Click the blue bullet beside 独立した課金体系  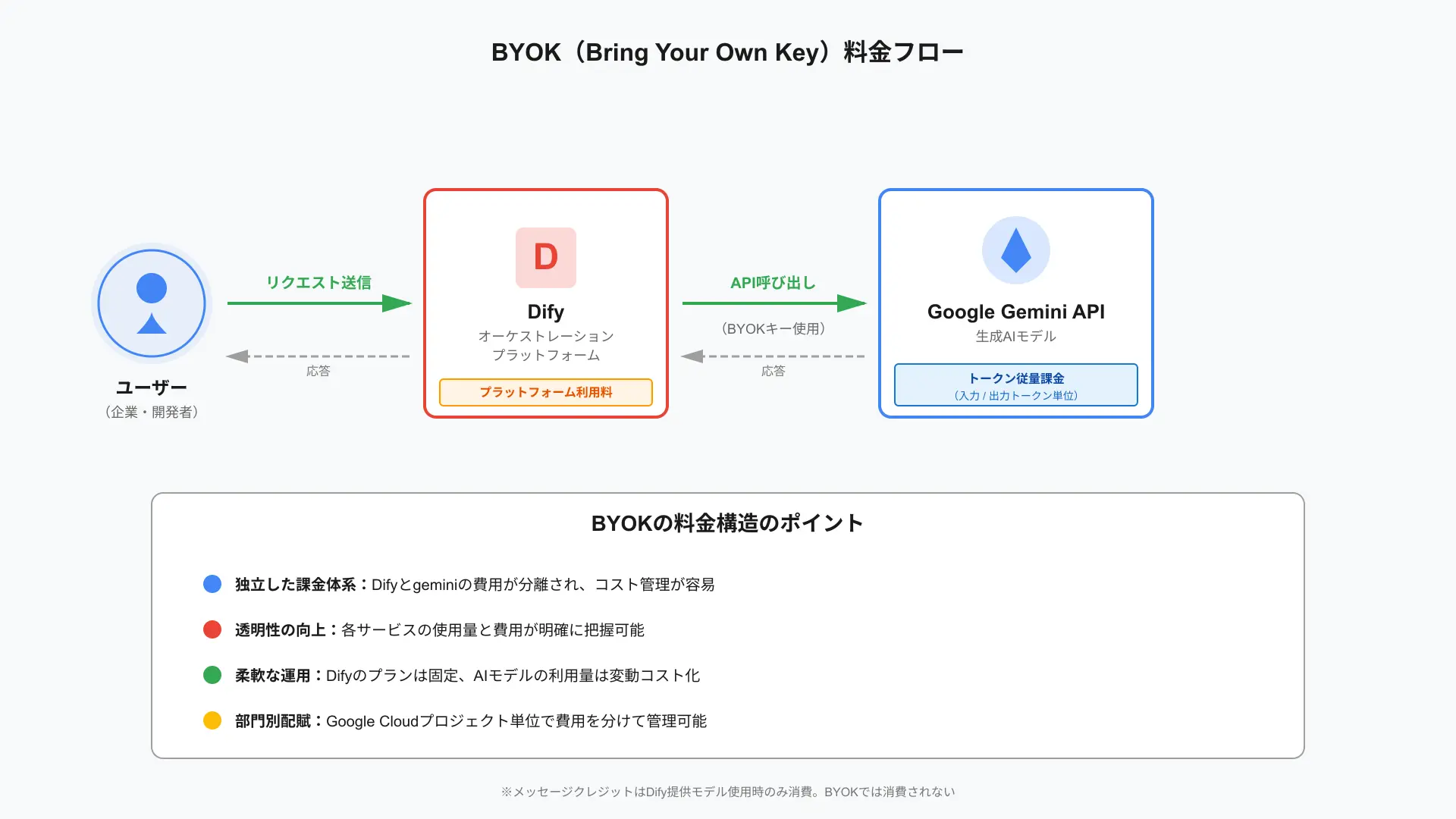(x=212, y=584)
